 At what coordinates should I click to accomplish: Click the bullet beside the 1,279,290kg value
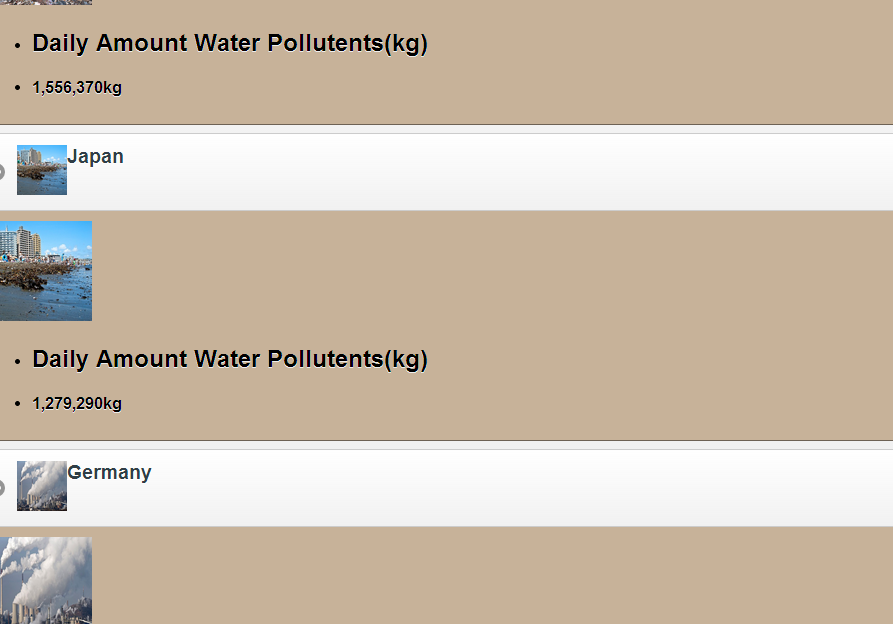[18, 404]
